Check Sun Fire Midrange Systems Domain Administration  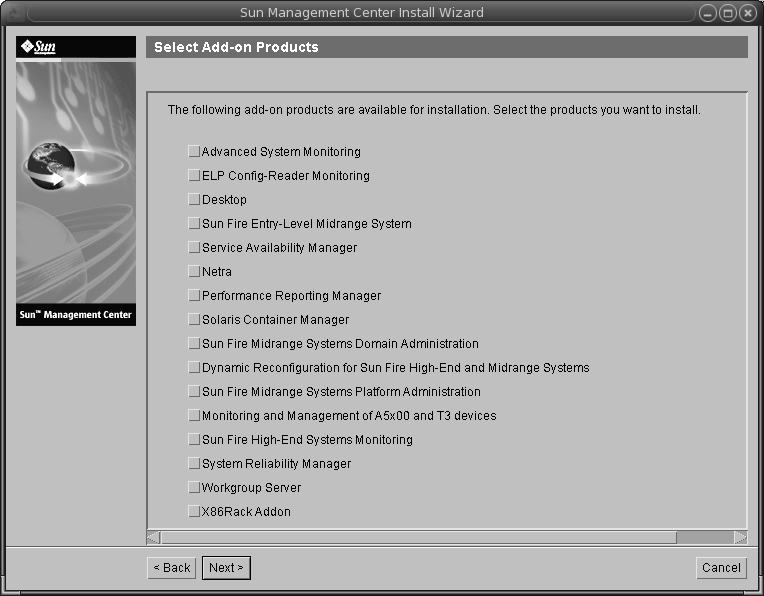tap(194, 343)
